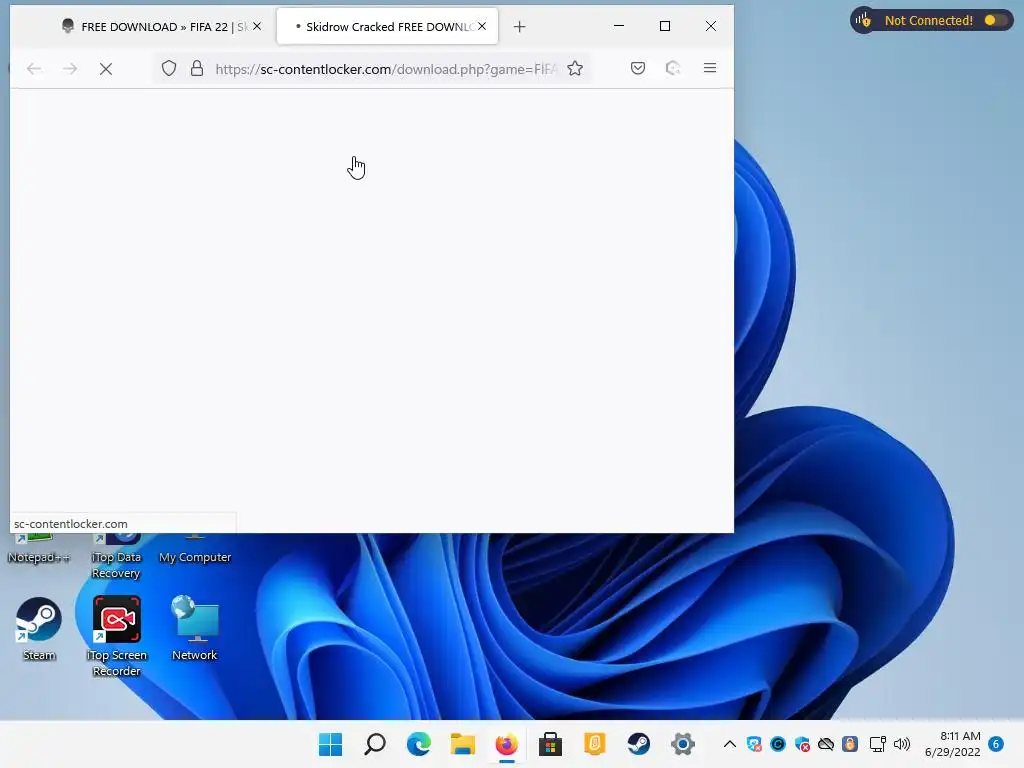
Task: Open a new browser tab
Action: (x=519, y=27)
